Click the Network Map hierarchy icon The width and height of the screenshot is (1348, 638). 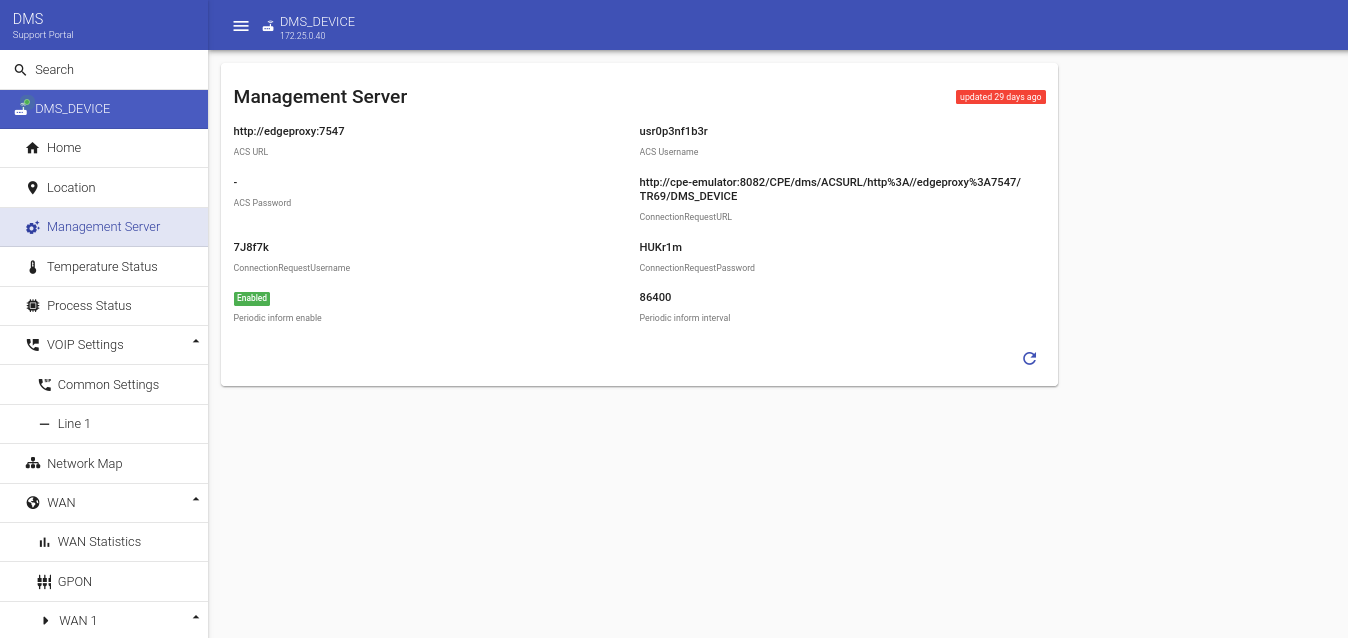(x=32, y=464)
